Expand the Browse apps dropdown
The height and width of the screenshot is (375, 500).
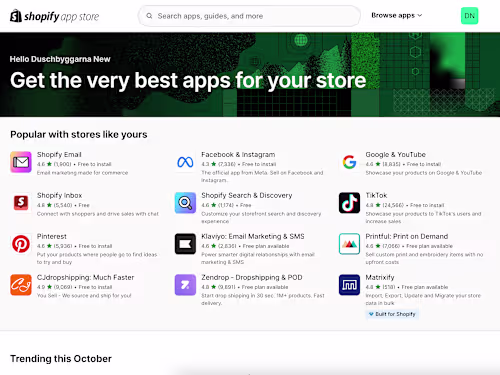point(397,16)
